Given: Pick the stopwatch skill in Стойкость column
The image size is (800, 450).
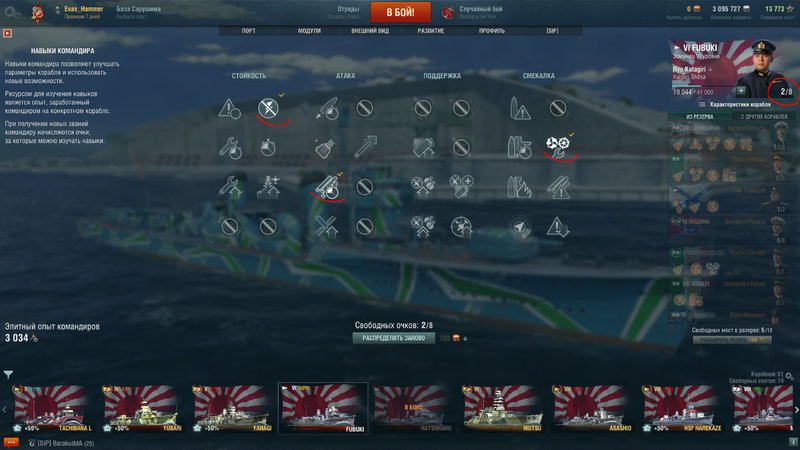Looking at the screenshot, I should coord(268,148).
